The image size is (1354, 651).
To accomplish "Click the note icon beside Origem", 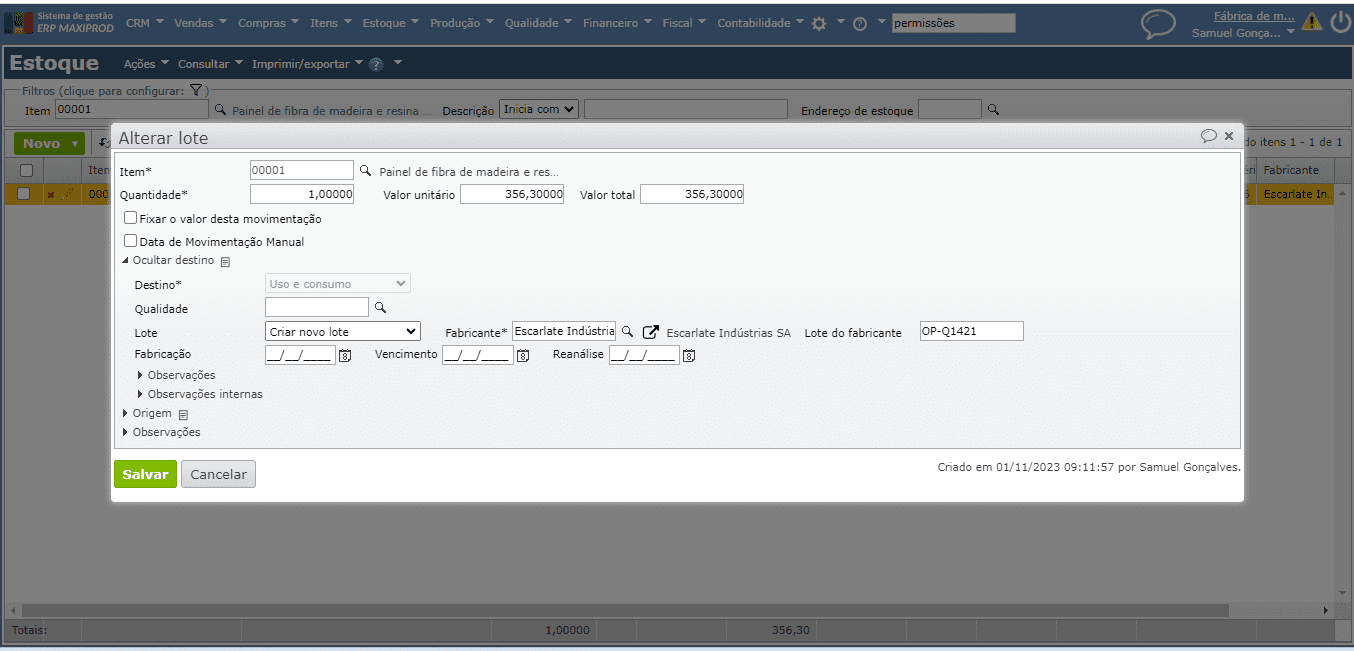I will (183, 414).
